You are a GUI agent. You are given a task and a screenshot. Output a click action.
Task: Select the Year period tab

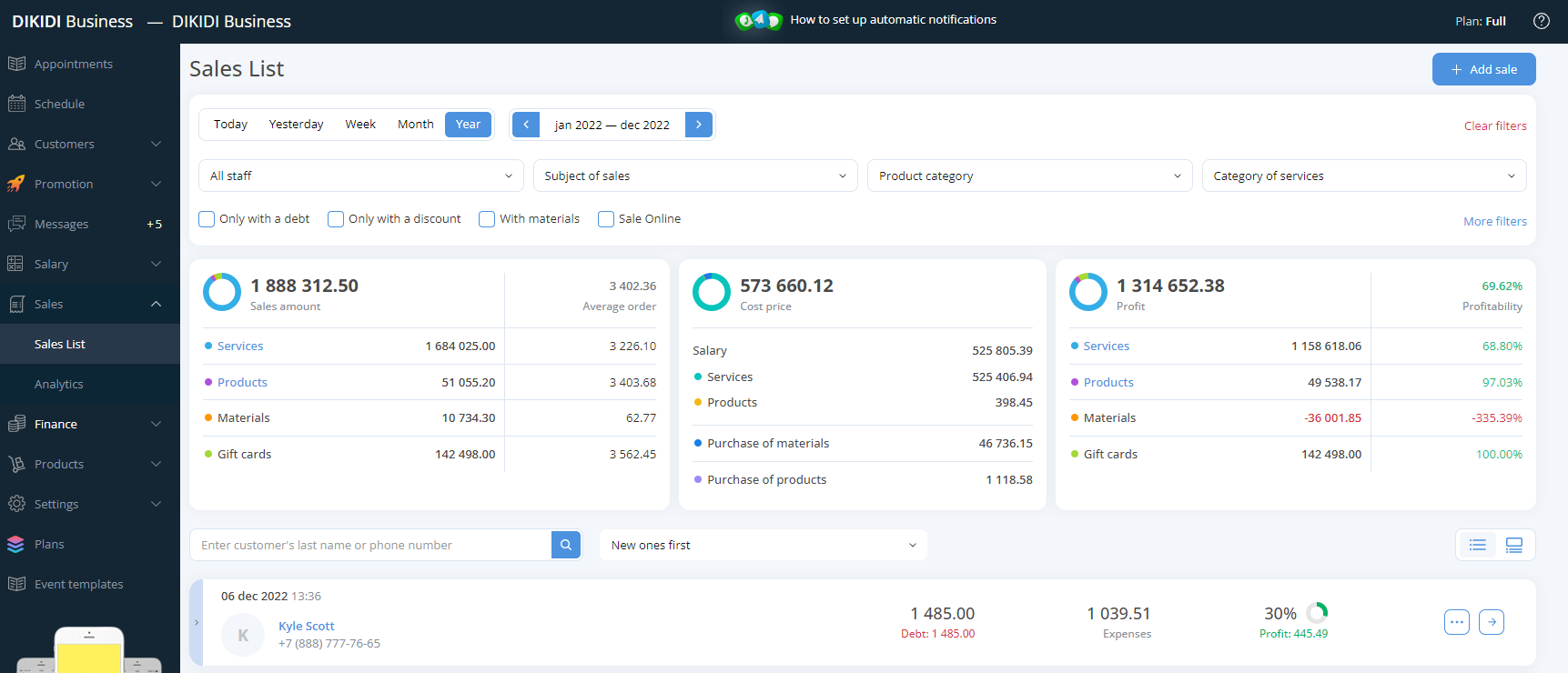468,125
